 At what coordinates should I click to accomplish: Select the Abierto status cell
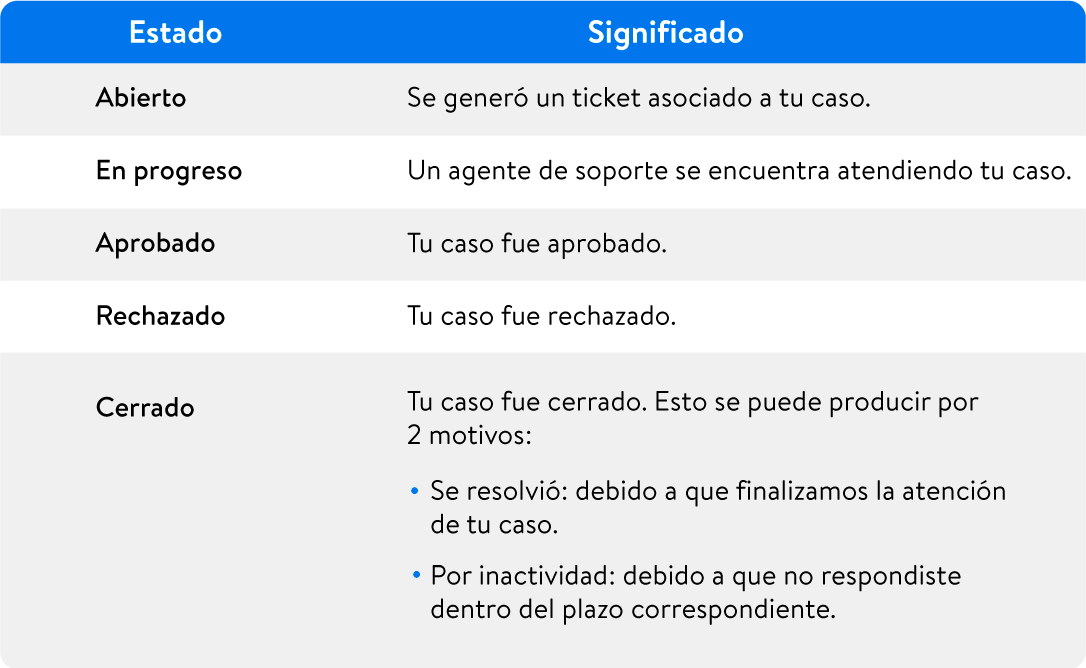141,98
